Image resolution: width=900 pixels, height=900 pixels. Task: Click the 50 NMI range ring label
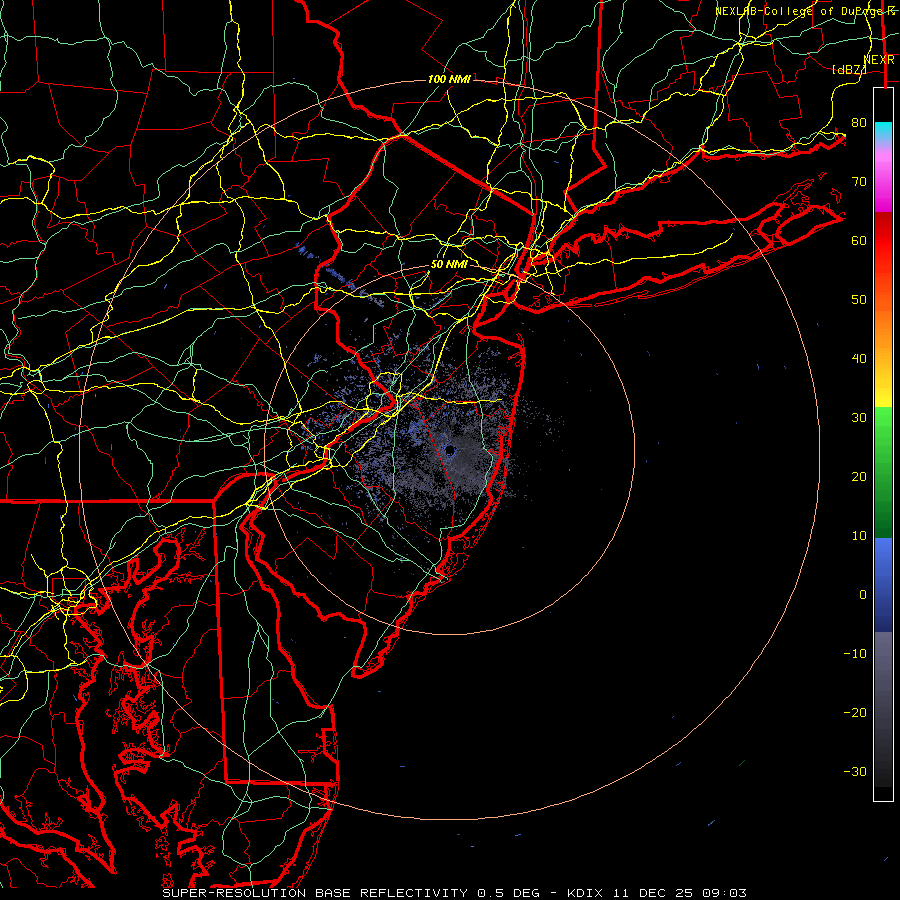pos(449,264)
